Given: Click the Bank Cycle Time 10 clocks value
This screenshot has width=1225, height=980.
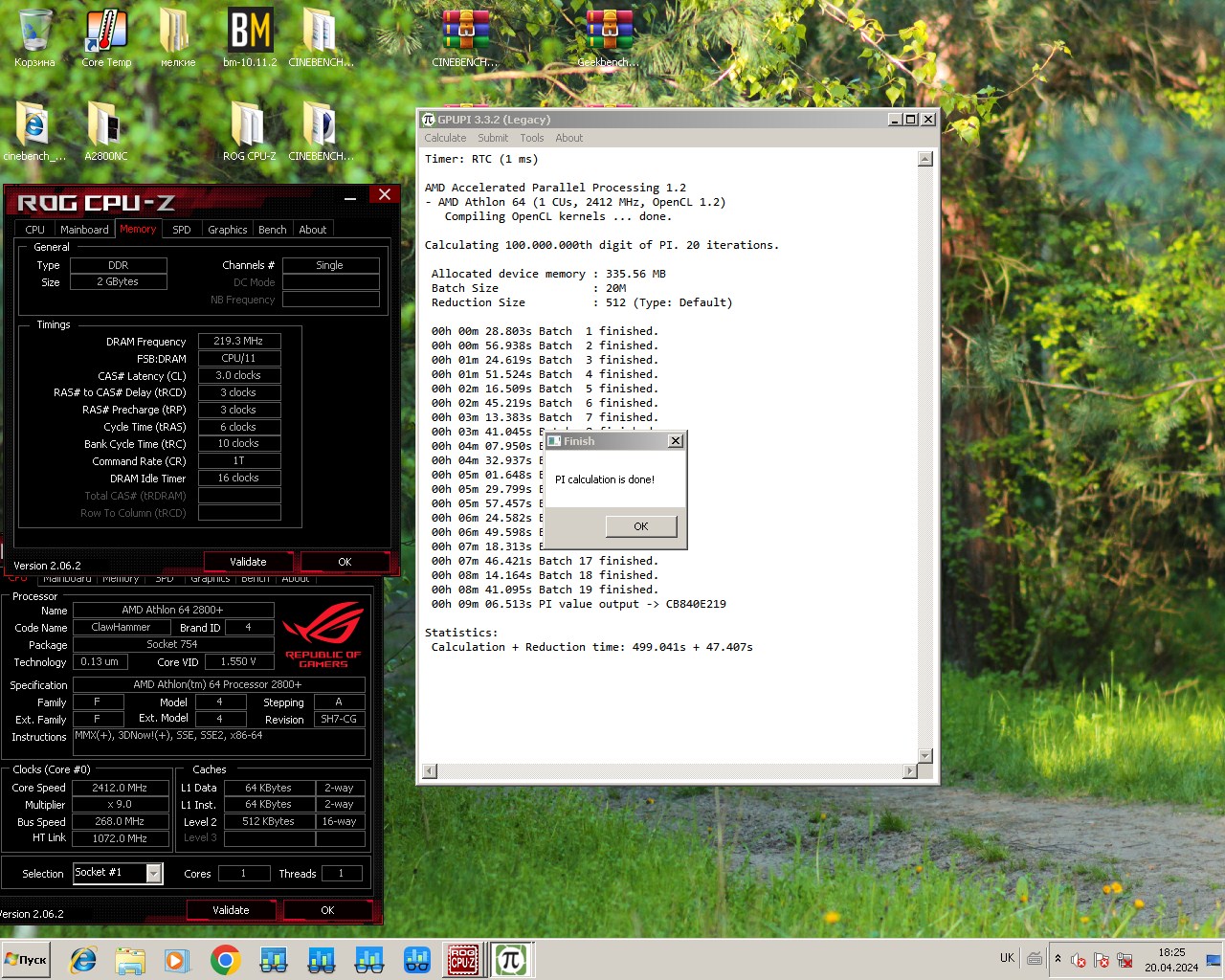Looking at the screenshot, I should (x=239, y=443).
